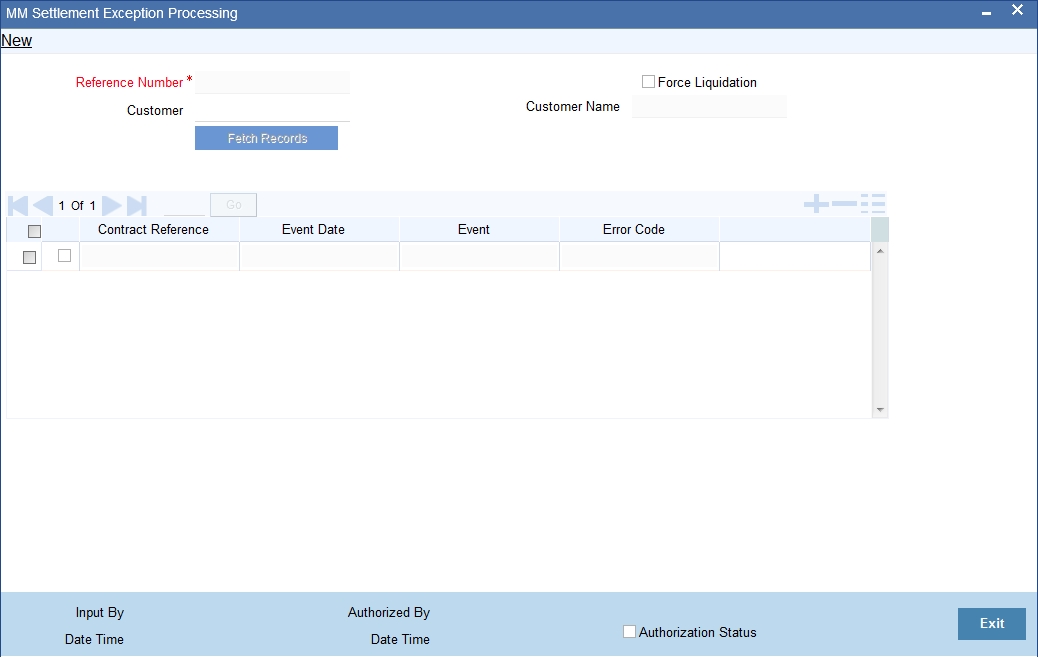Viewport: 1038px width, 658px height.
Task: Toggle the white checkbox in first row
Action: pyautogui.click(x=64, y=255)
